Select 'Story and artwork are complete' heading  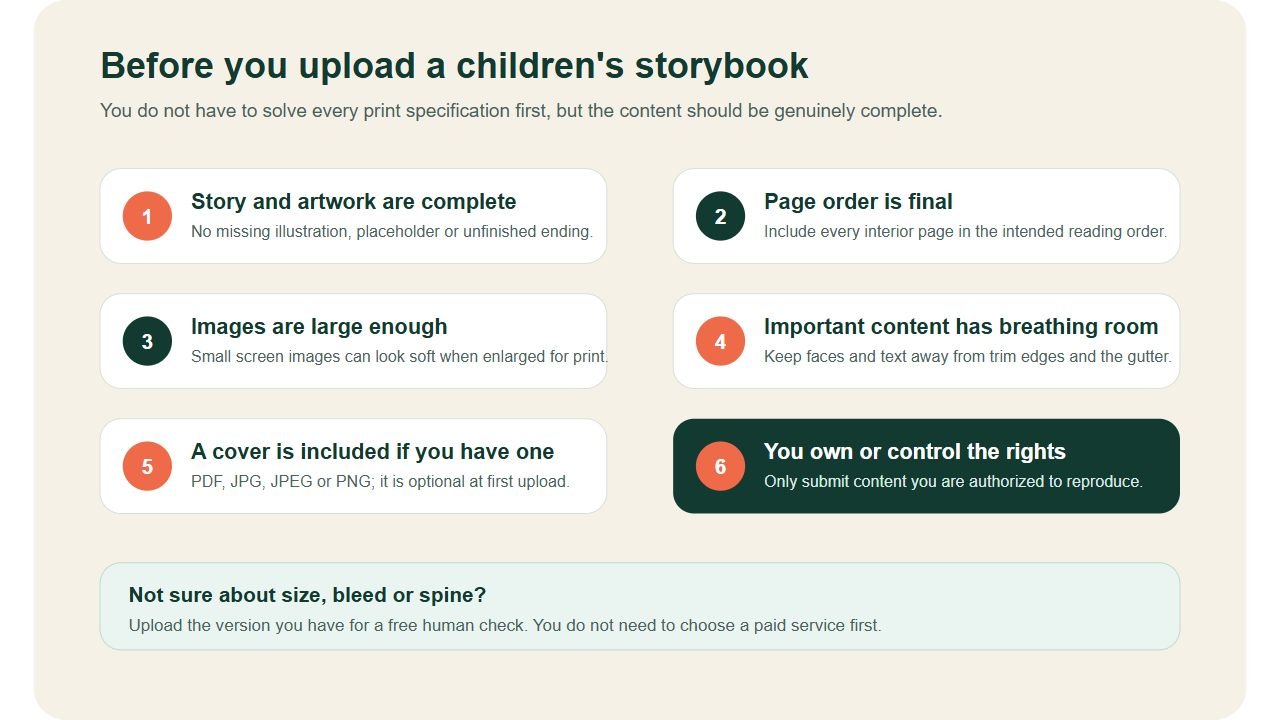point(354,202)
